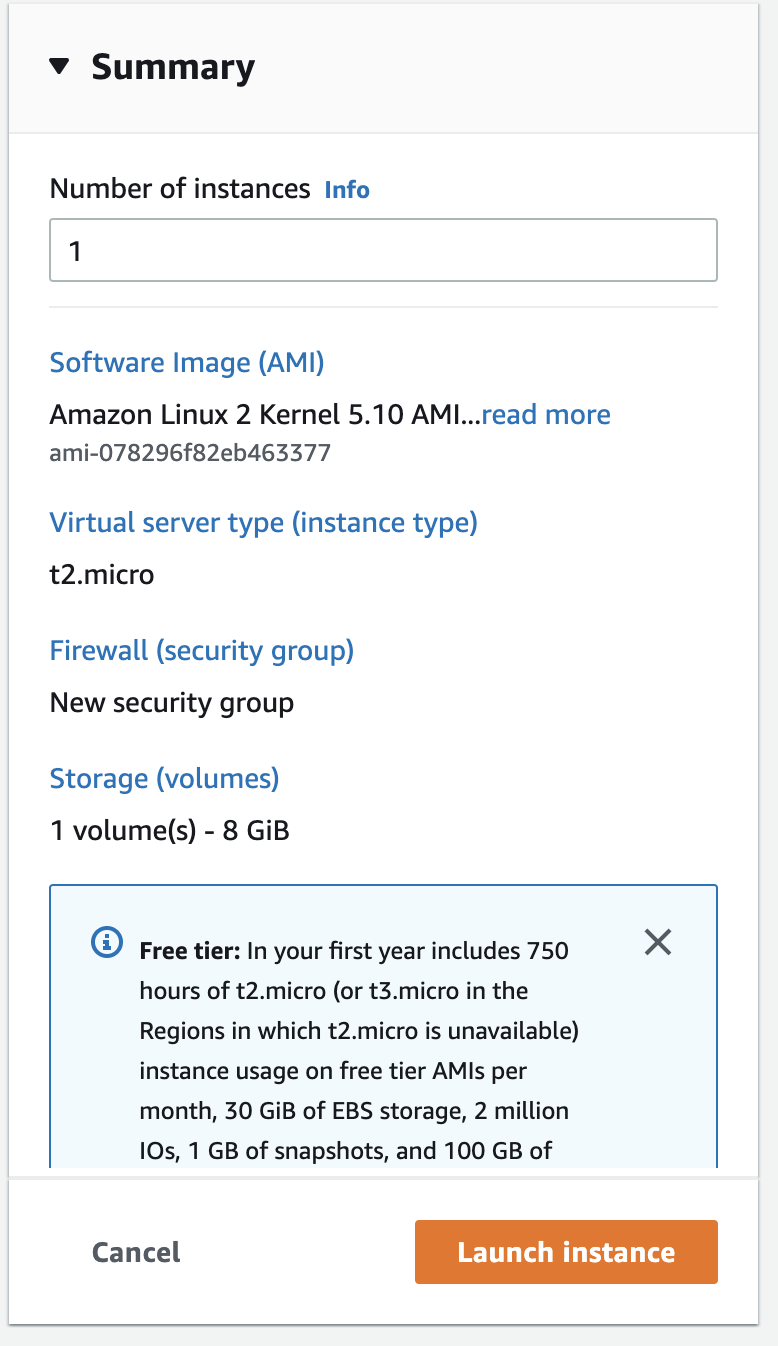
Task: Click the AMI ID ami-078296f82eb463377
Action: click(190, 454)
